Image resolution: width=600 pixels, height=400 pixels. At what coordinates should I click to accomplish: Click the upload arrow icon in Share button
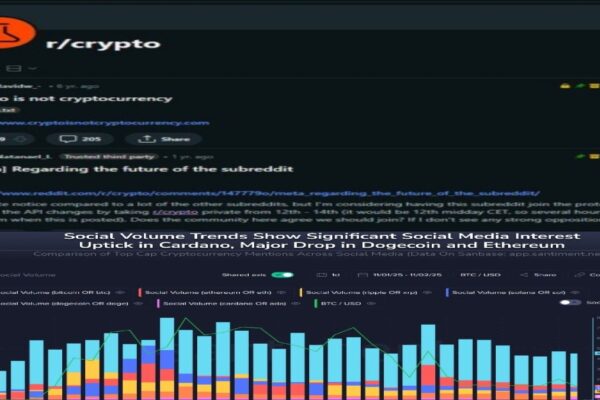147,139
